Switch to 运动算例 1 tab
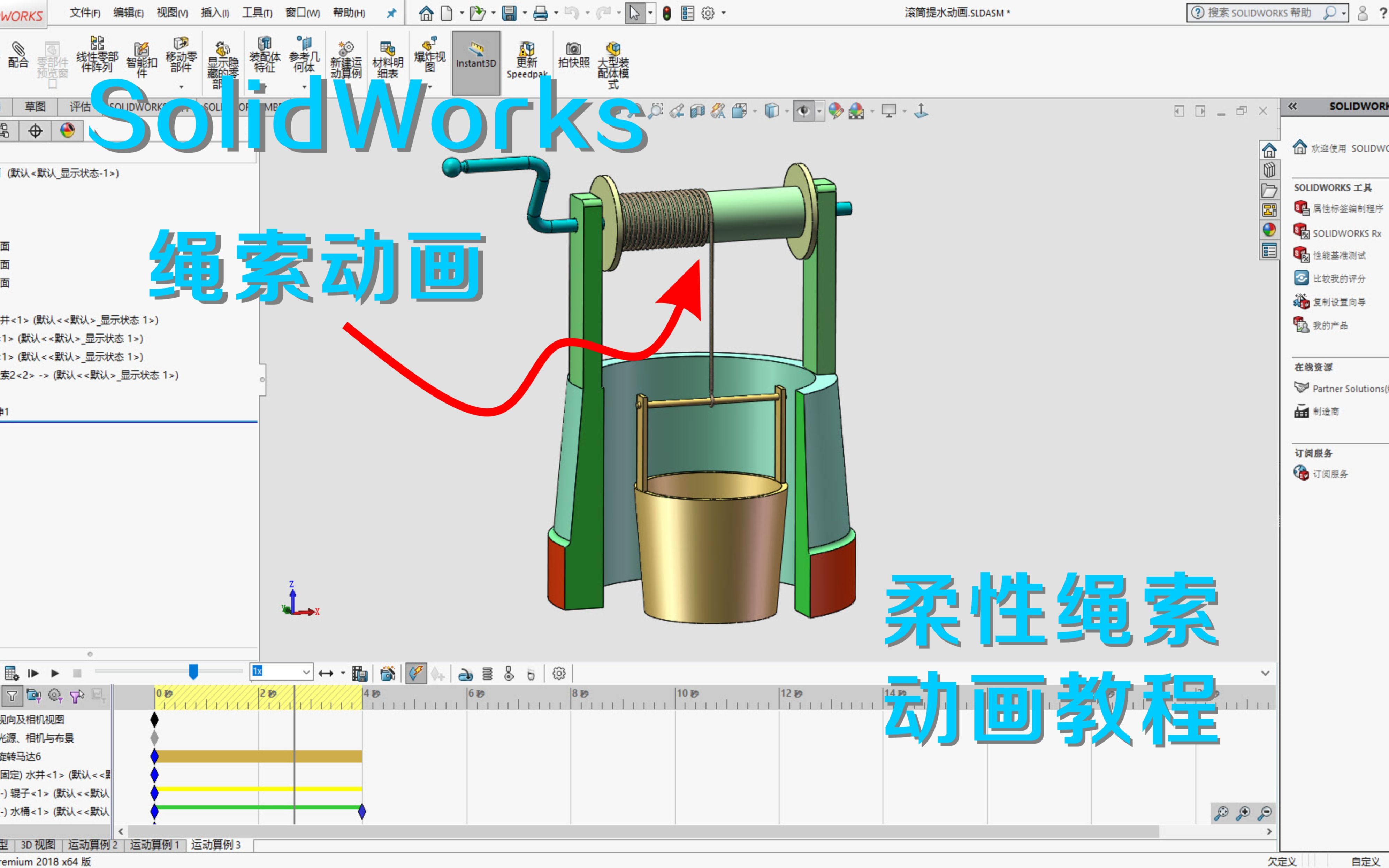 (154, 844)
